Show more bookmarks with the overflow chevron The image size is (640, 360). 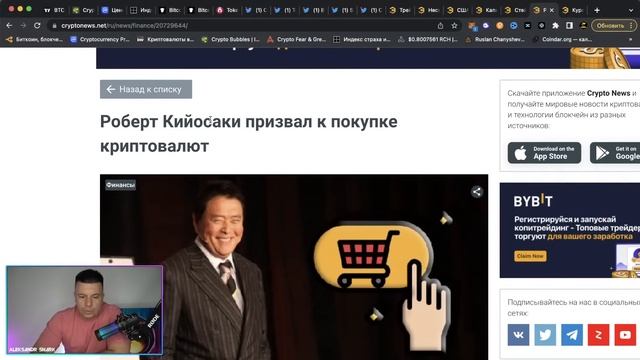click(x=631, y=39)
